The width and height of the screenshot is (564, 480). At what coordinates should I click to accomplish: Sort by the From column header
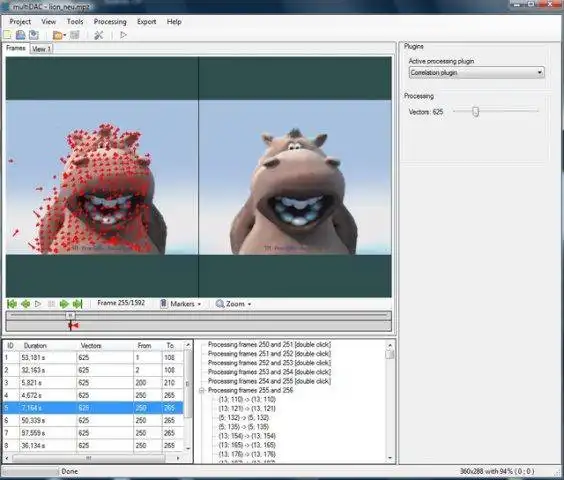[147, 346]
